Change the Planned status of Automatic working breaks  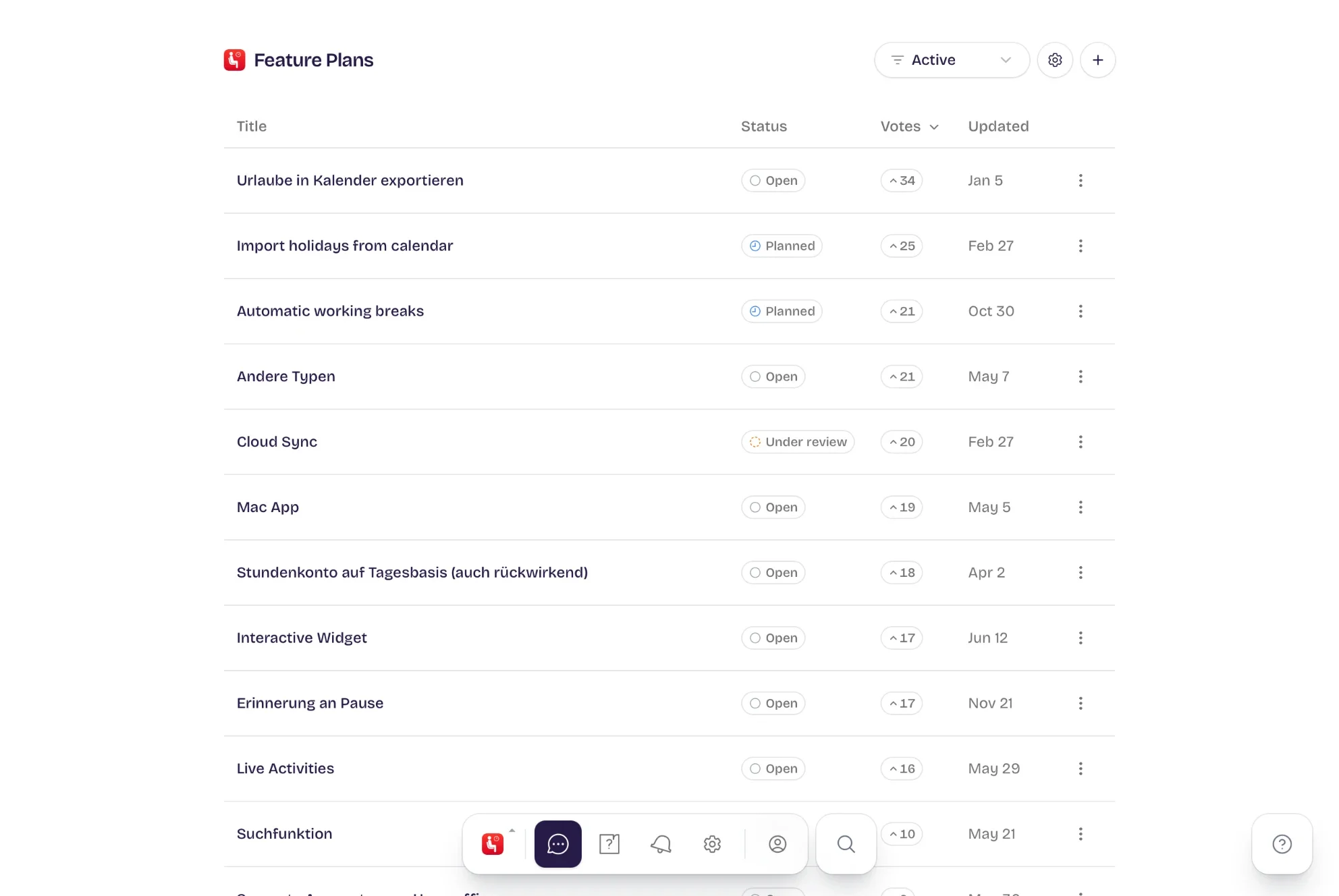[782, 311]
